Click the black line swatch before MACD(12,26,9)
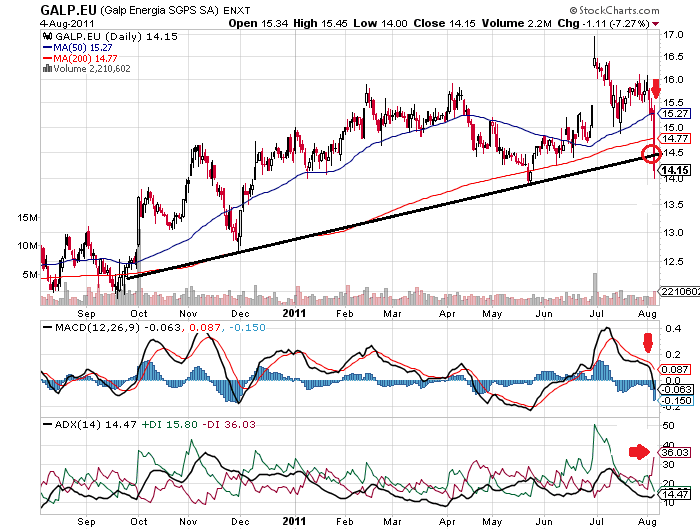This screenshot has width=700, height=530. [x=47, y=327]
